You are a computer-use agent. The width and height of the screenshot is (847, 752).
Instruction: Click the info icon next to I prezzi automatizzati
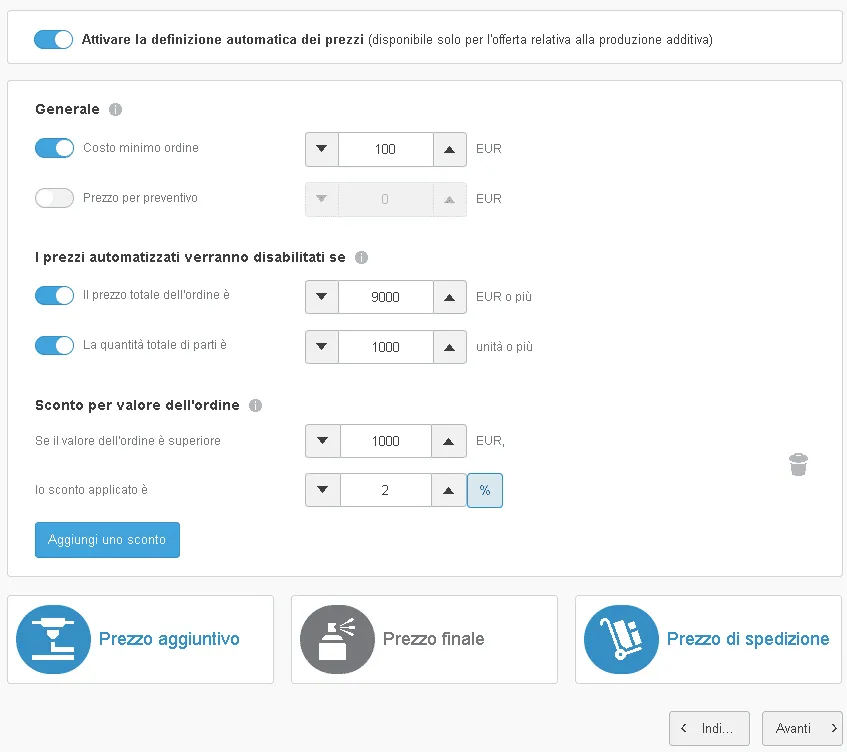click(361, 257)
